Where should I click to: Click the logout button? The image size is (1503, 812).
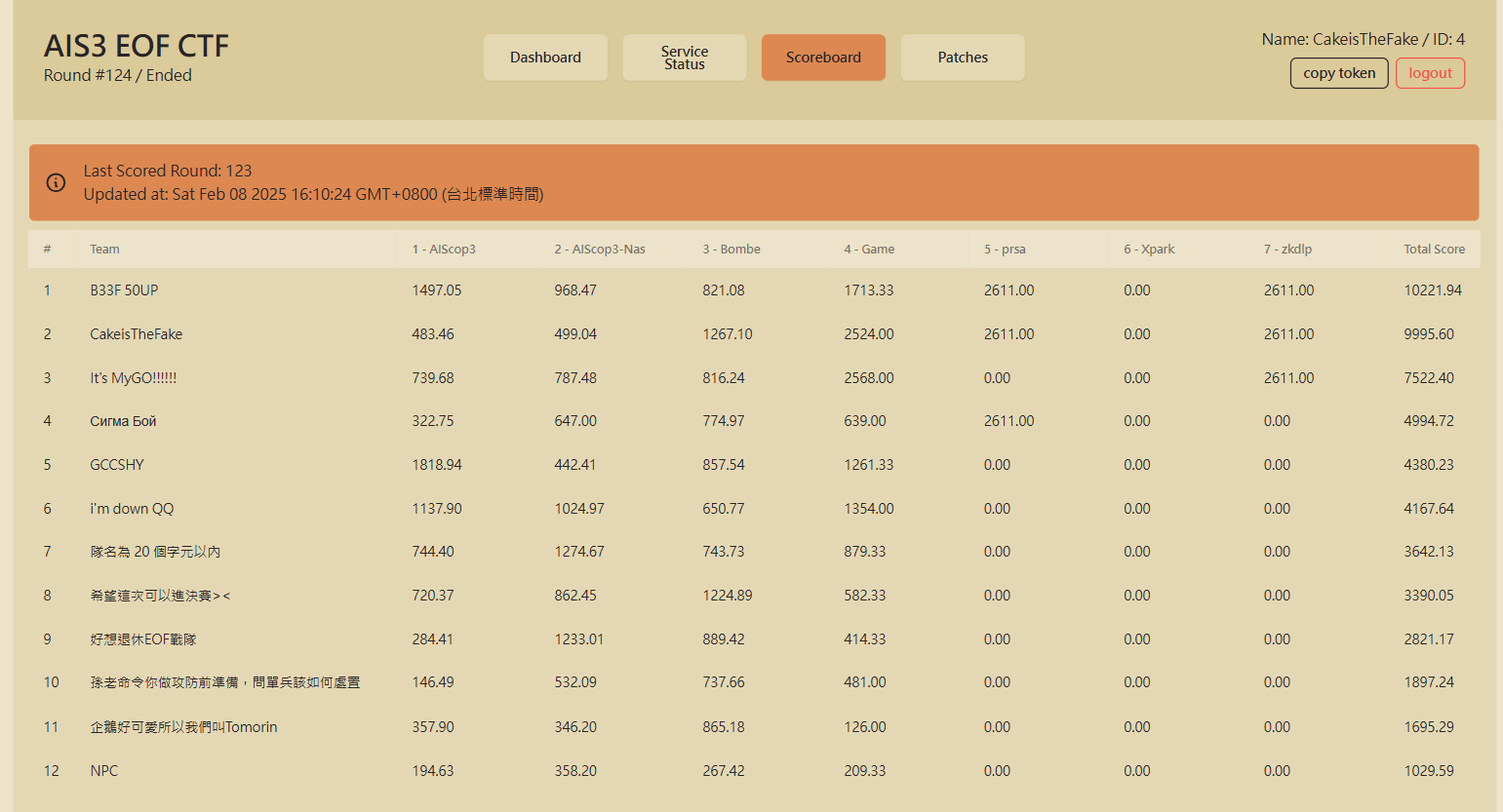[x=1430, y=73]
